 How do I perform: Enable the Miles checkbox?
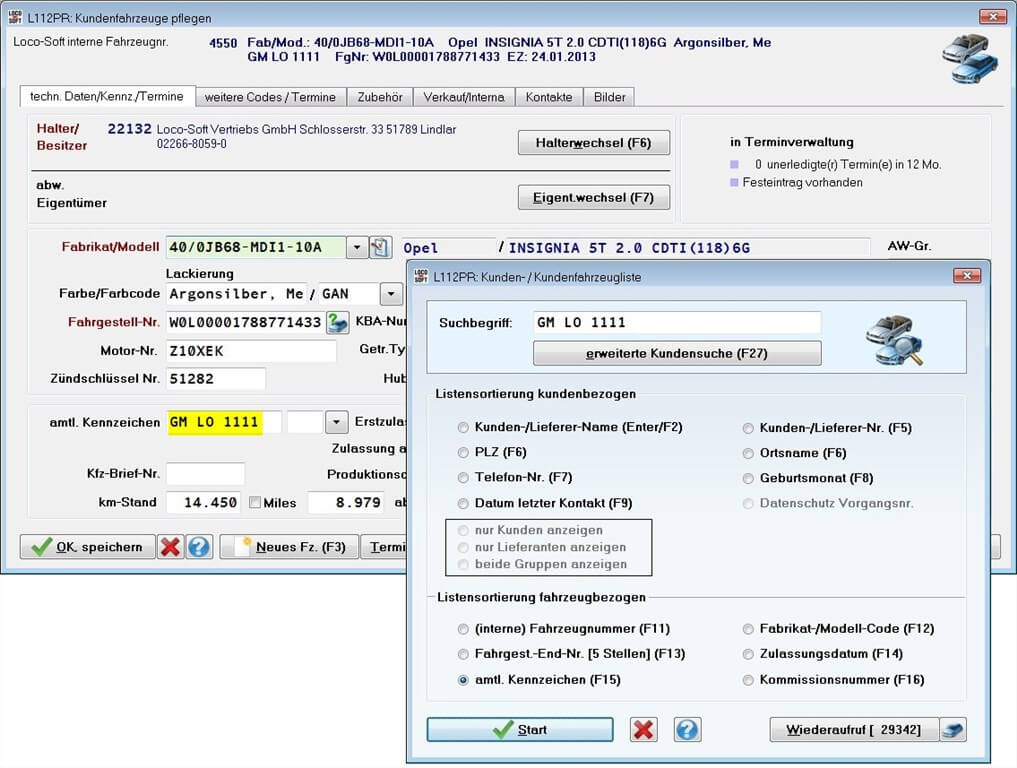[255, 503]
